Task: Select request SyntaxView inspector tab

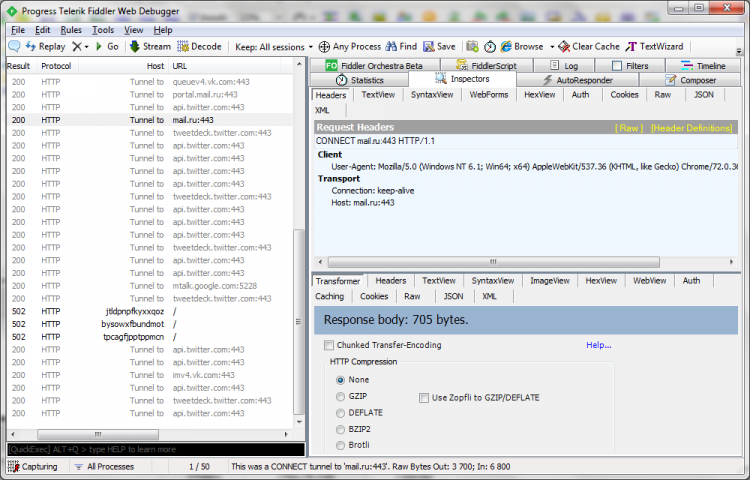Action: 431,95
